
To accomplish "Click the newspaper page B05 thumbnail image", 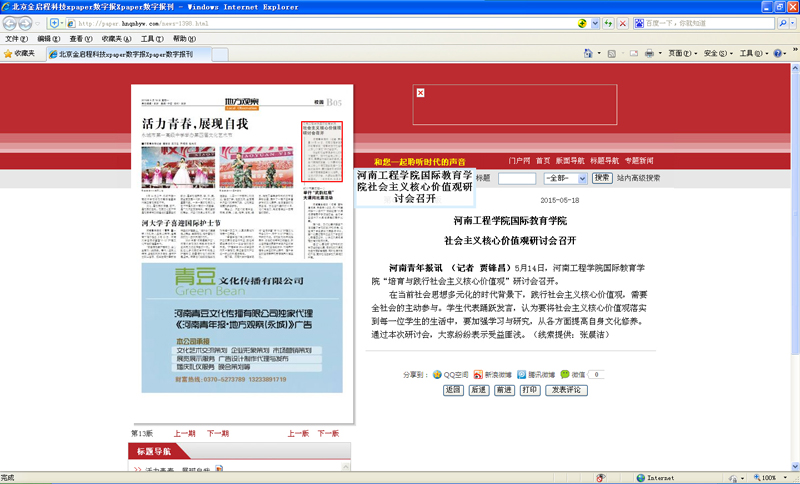I will [242, 253].
